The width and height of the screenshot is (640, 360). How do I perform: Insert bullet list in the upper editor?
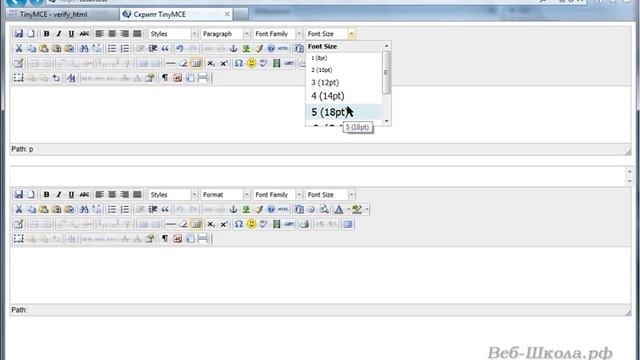(x=111, y=49)
